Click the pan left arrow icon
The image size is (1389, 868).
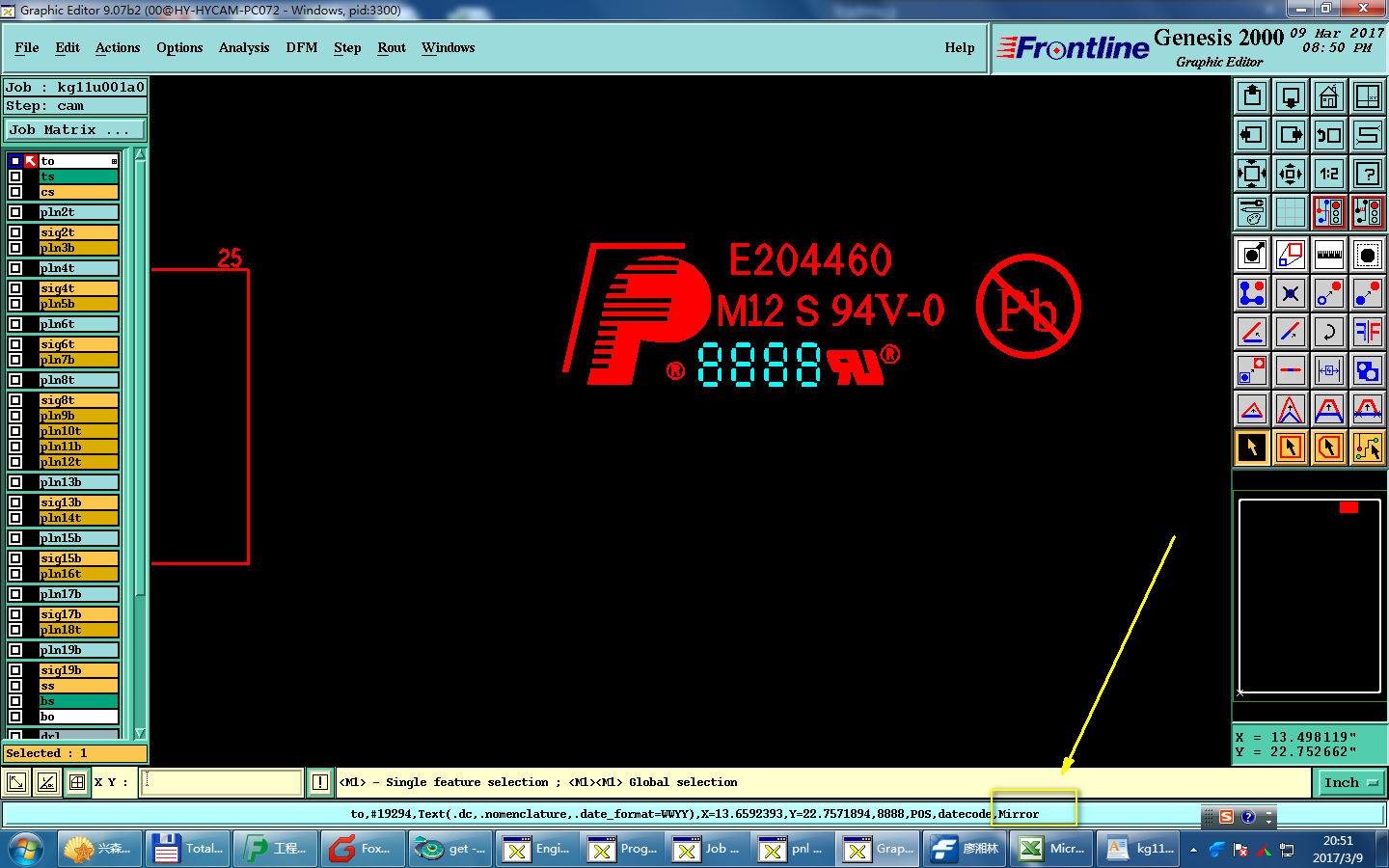[1252, 135]
